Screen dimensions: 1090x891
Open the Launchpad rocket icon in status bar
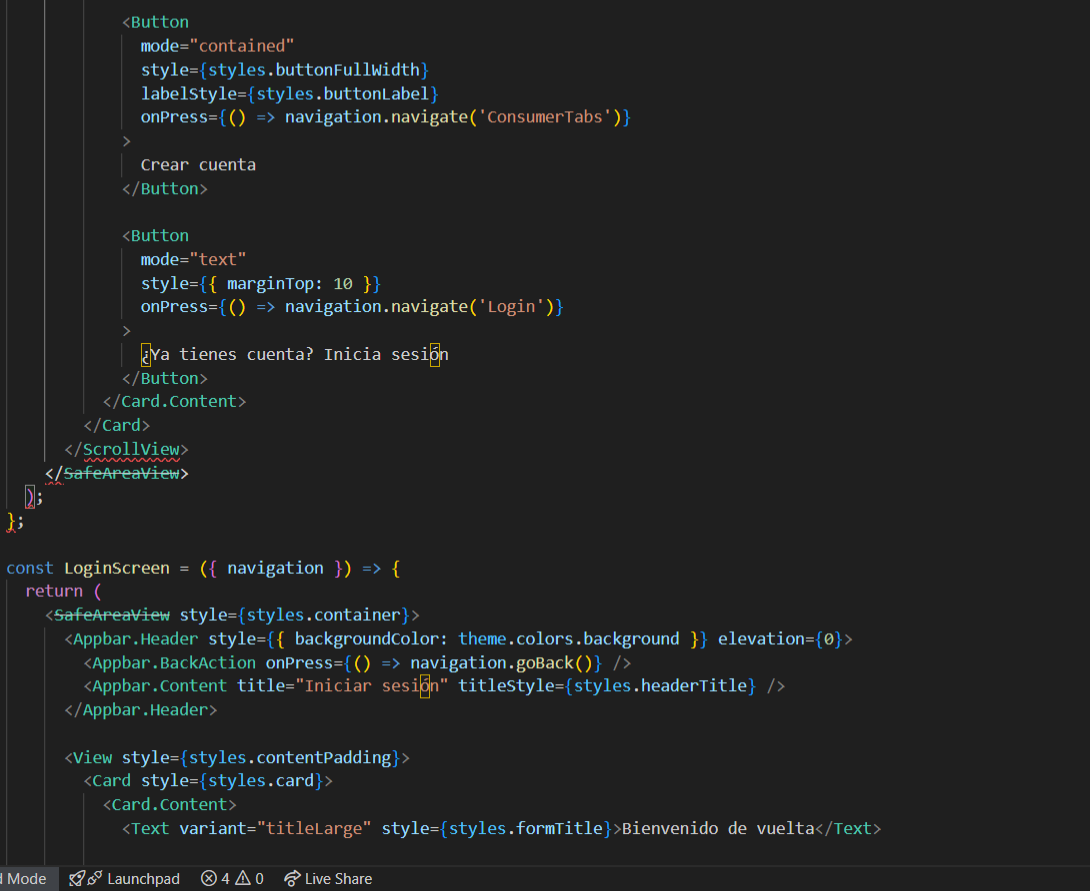click(x=76, y=878)
